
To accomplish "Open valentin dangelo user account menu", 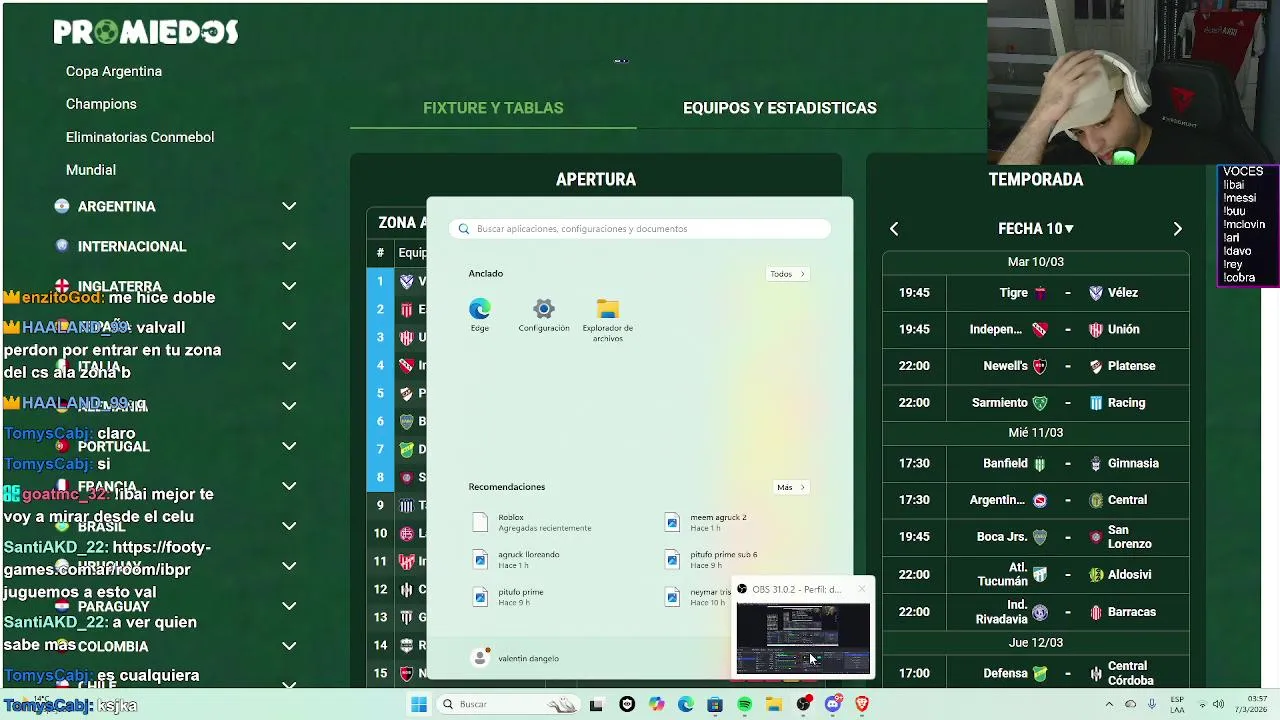I will tap(516, 658).
